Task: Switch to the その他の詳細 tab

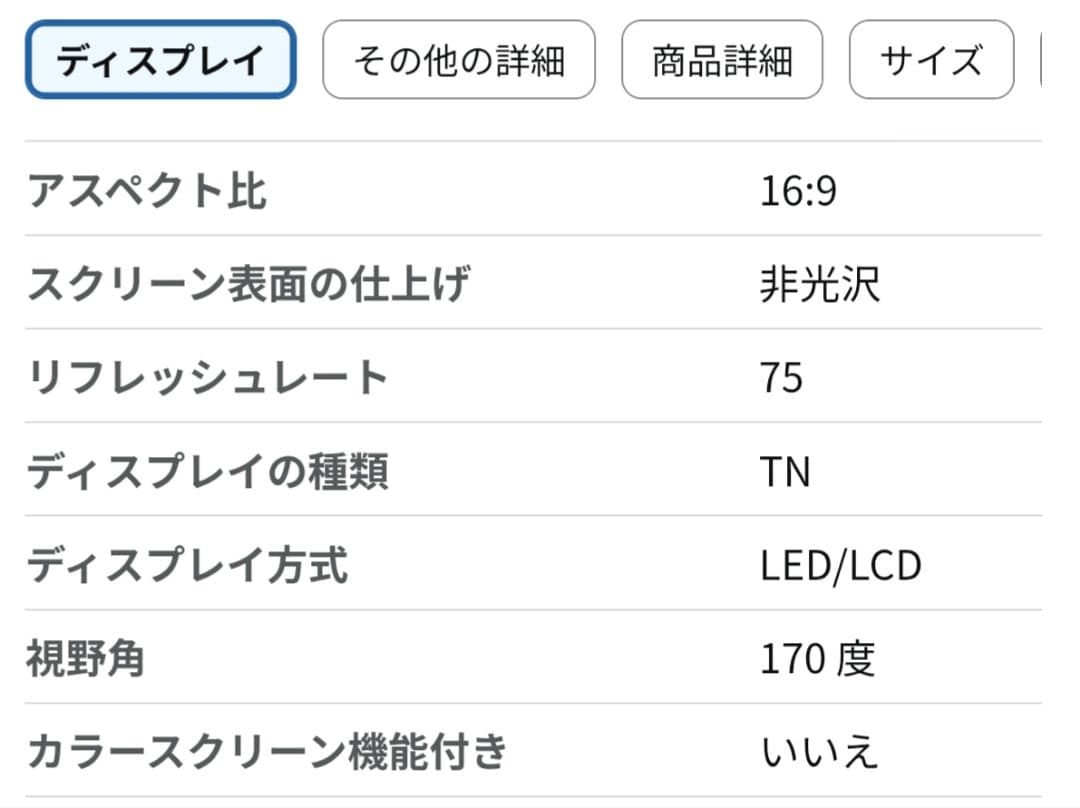Action: (460, 61)
